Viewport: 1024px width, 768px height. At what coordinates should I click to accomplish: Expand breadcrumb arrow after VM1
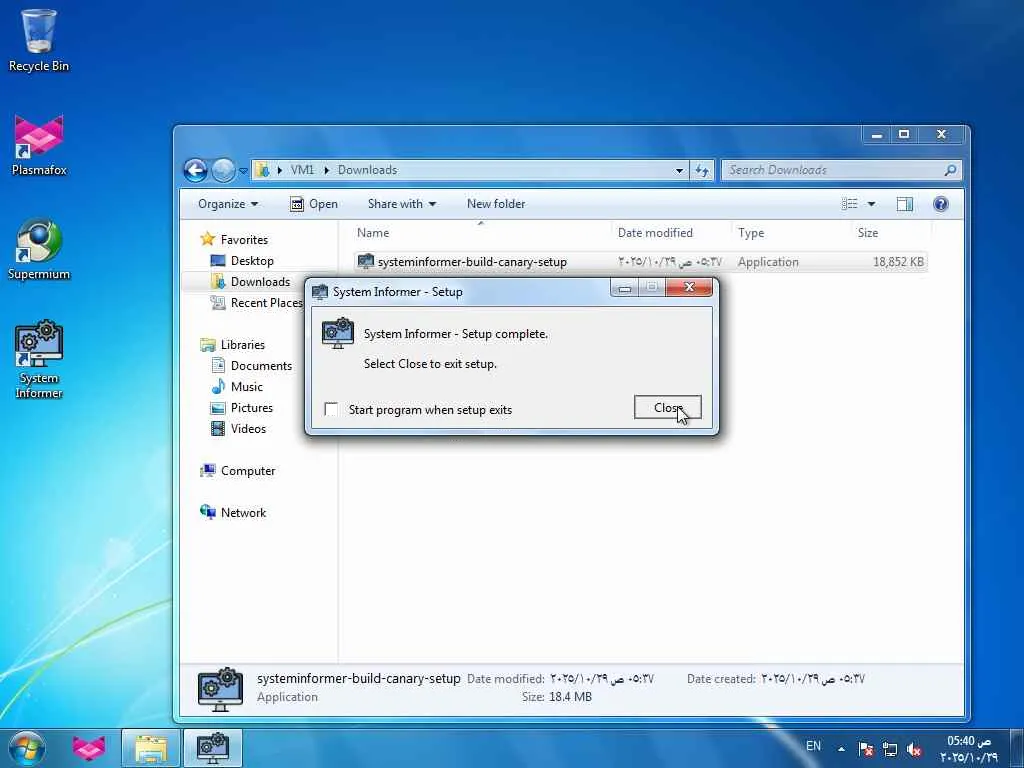click(327, 170)
